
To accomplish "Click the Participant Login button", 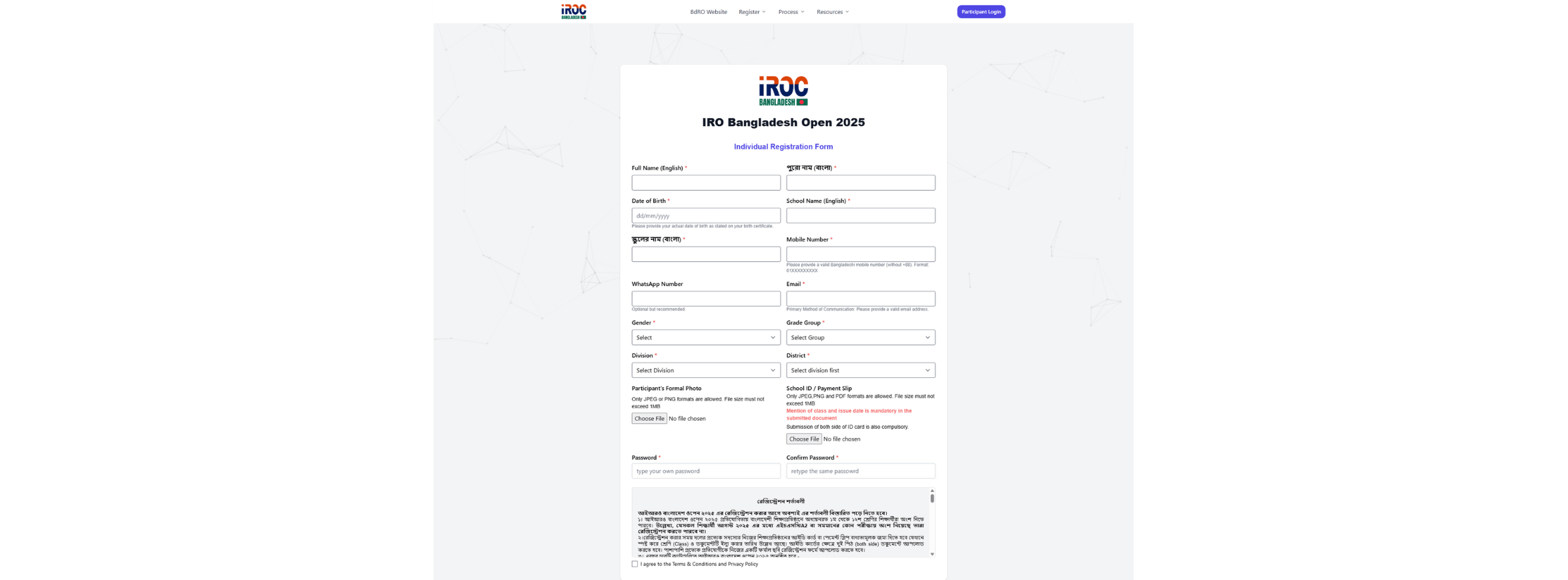I will [981, 12].
